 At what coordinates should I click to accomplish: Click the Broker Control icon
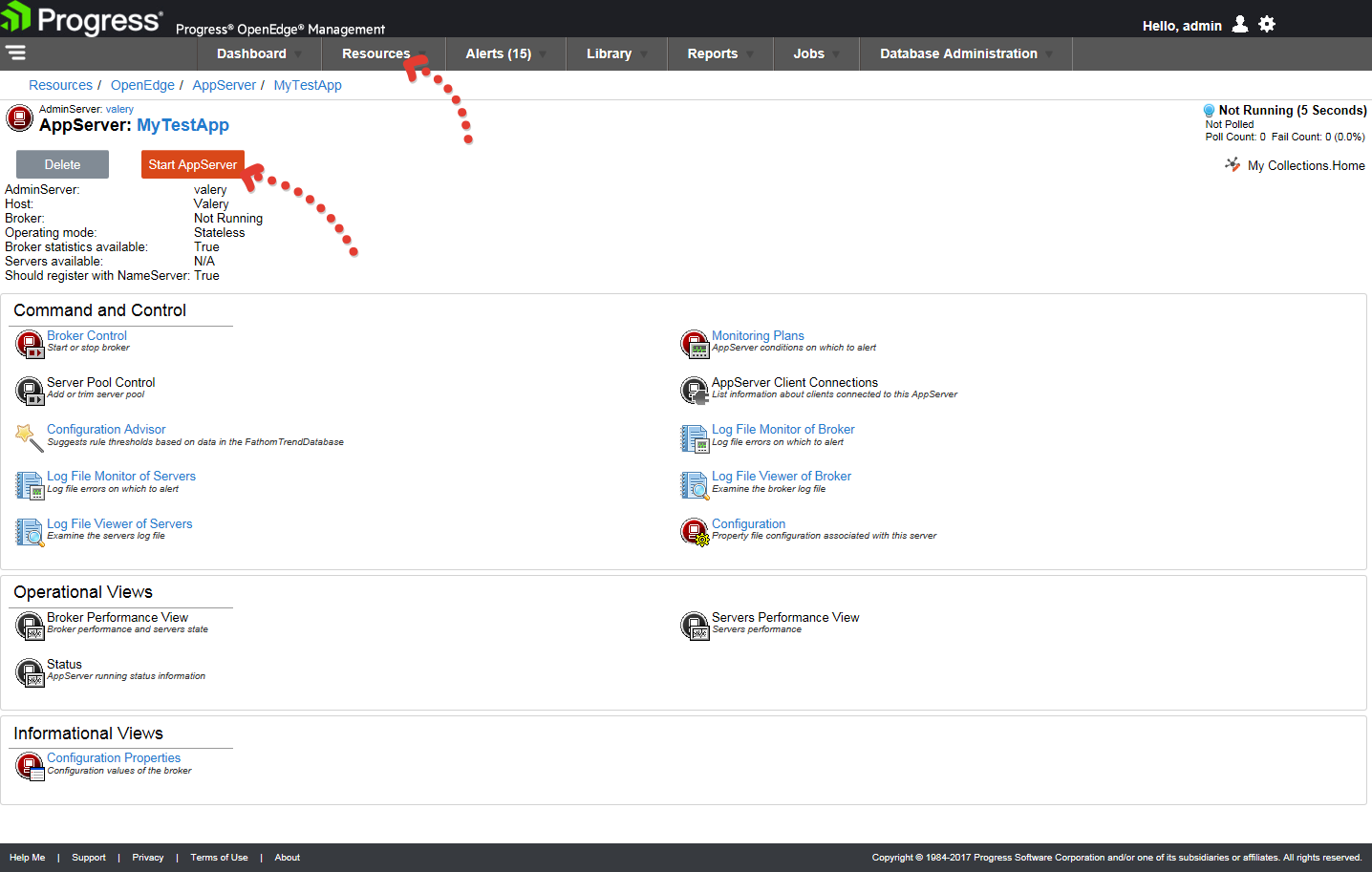click(30, 344)
